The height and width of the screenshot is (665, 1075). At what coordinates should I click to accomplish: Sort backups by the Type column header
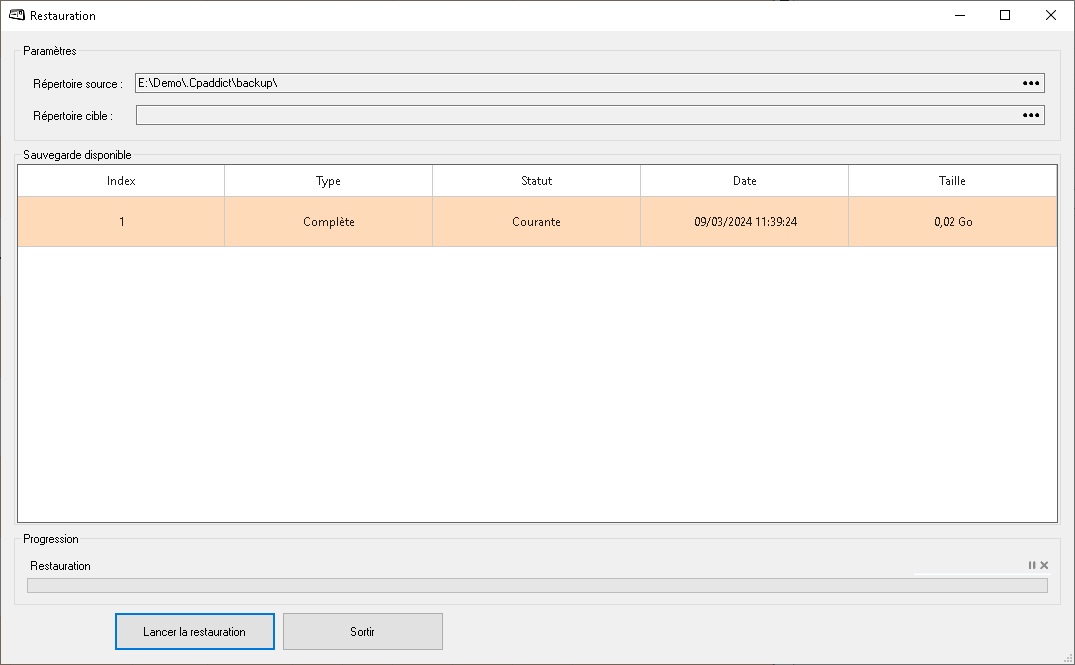click(328, 181)
